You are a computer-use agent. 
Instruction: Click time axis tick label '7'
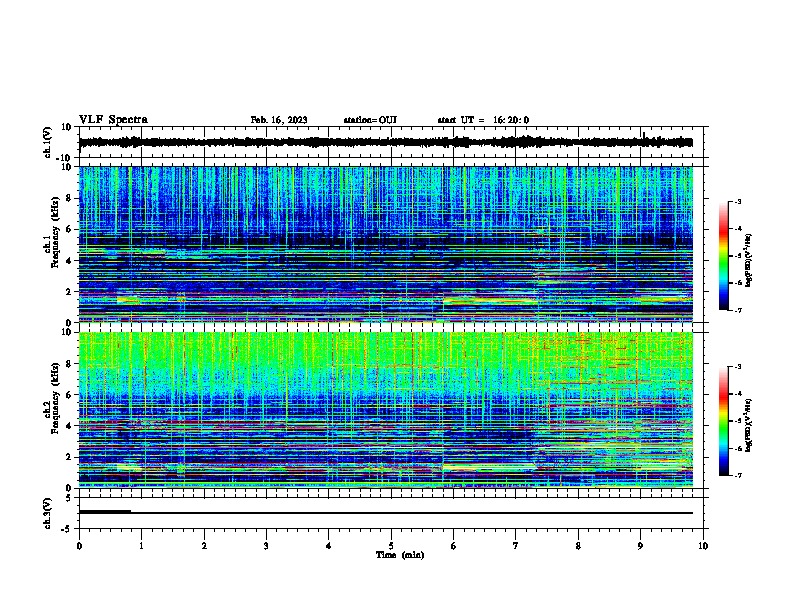pos(516,546)
